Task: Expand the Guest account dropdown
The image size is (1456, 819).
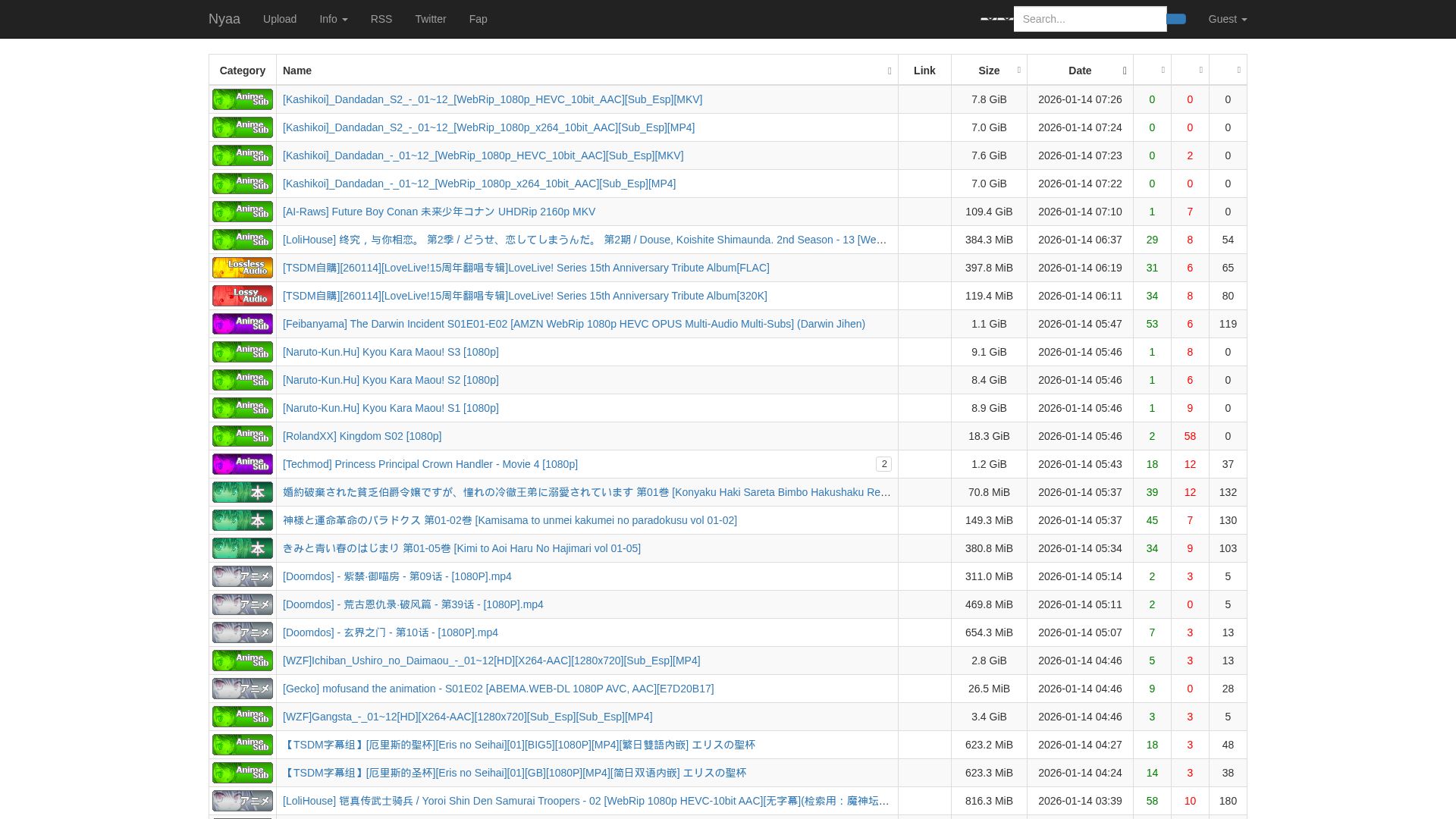Action: click(x=1227, y=19)
